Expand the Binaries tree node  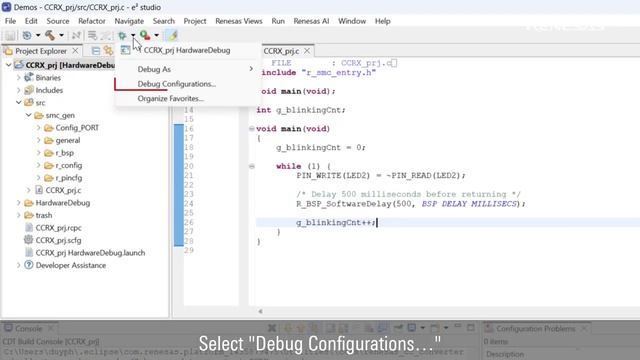tap(18, 78)
